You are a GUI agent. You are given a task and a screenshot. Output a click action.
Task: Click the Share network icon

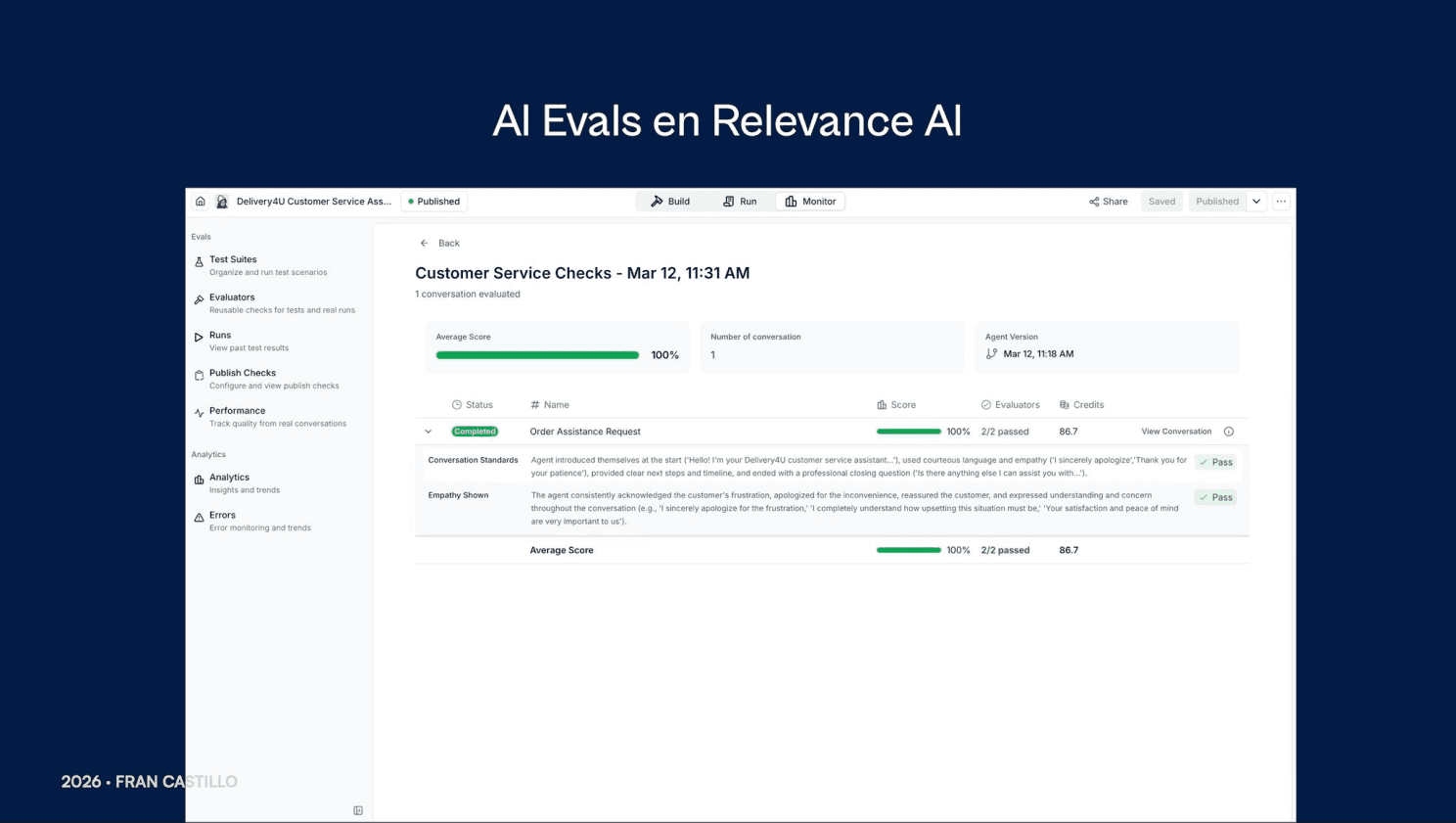coord(1094,202)
